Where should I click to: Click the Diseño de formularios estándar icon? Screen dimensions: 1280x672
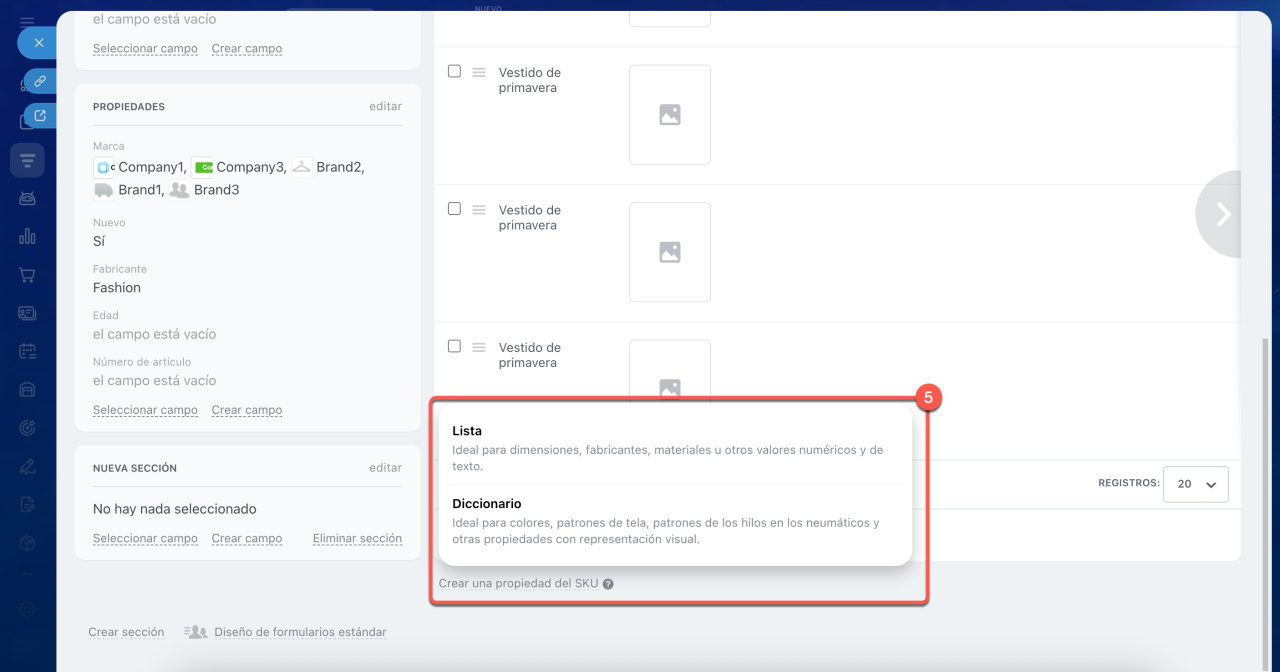pyautogui.click(x=196, y=632)
